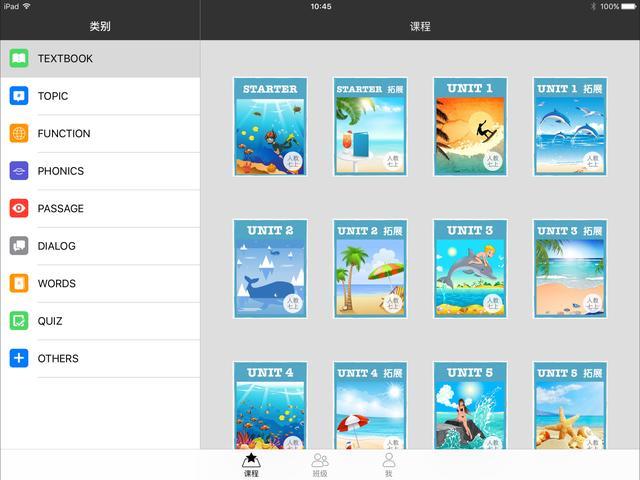Viewport: 640px width, 480px height.
Task: Choose the UNIT 1 拓展 dolphins course
Action: (570, 127)
